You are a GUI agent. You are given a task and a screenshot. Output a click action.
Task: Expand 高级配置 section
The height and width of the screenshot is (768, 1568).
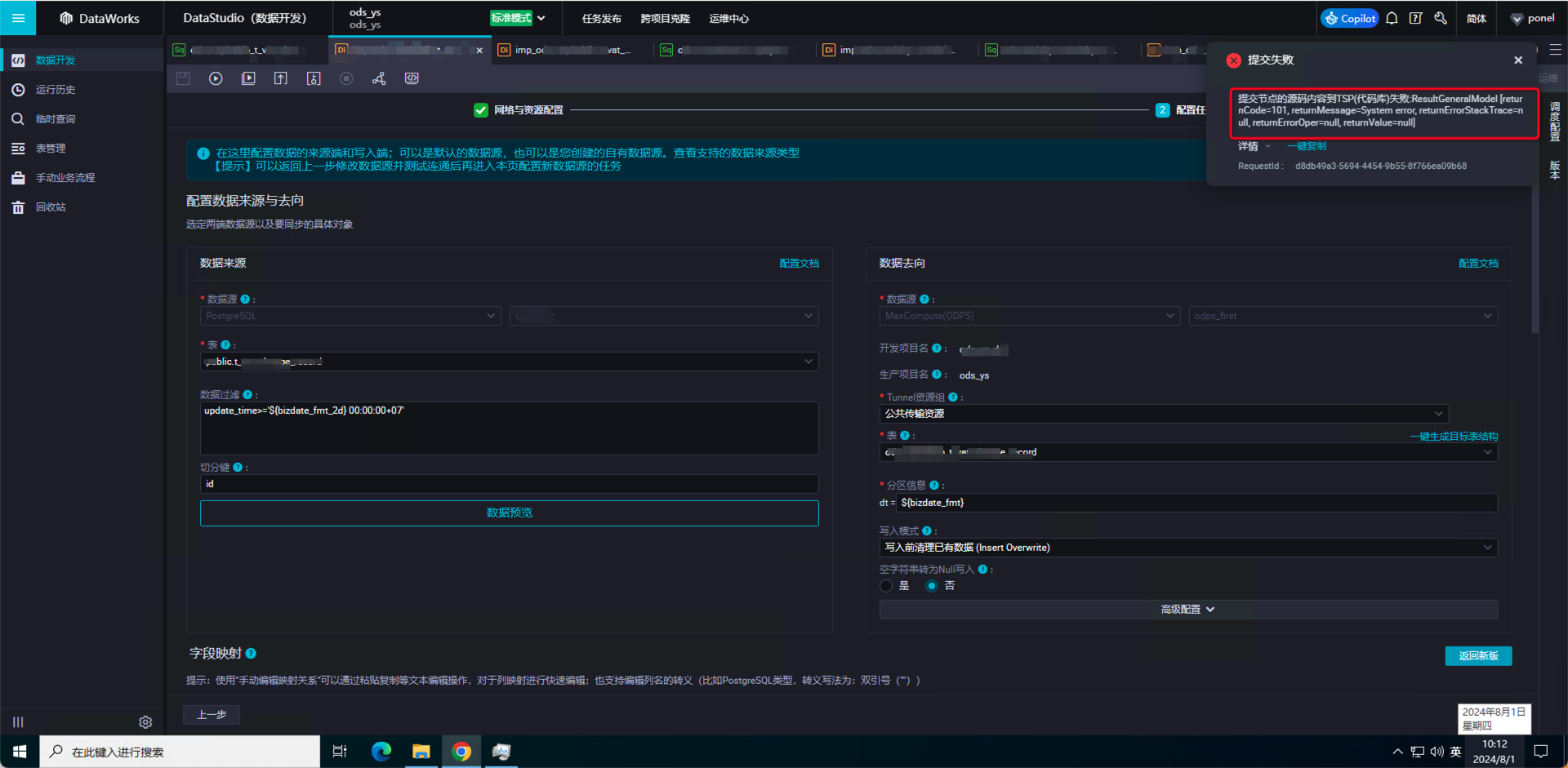[1188, 610]
